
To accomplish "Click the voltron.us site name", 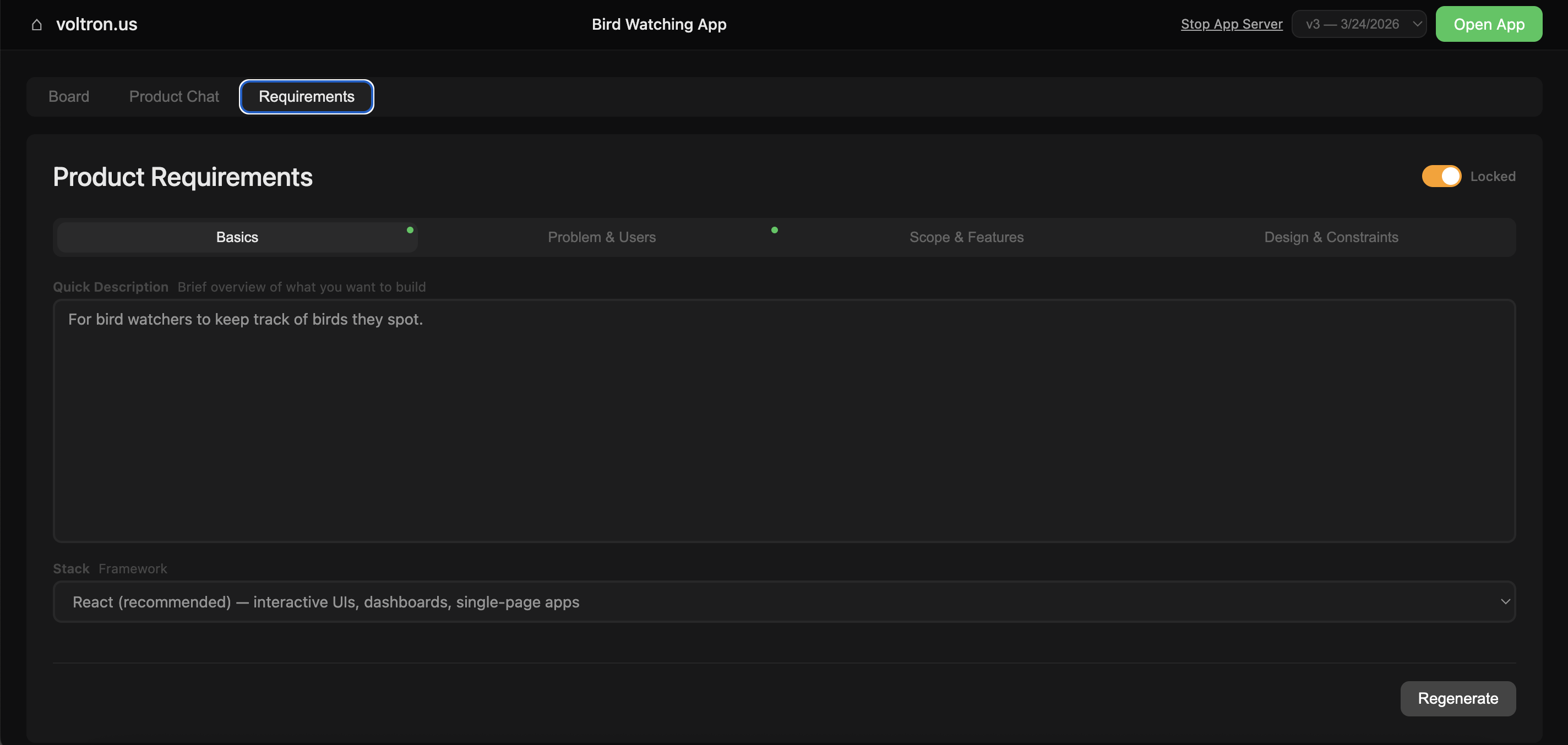I will click(96, 24).
